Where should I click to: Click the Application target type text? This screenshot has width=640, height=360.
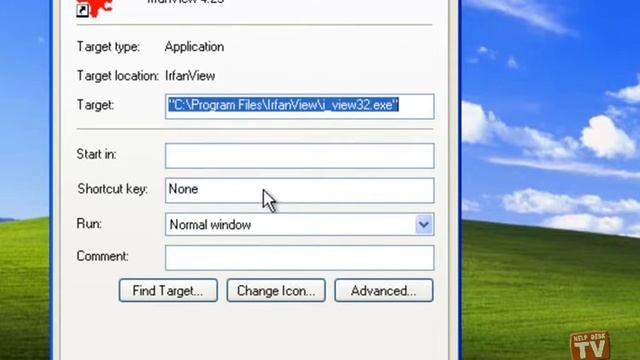point(194,47)
